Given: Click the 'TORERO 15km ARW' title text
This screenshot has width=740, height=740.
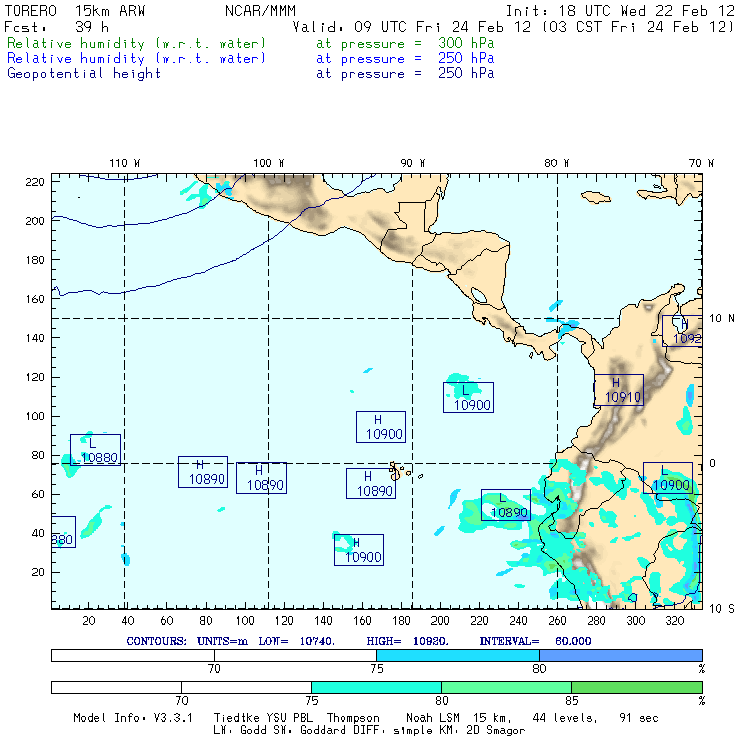Looking at the screenshot, I should [x=75, y=11].
